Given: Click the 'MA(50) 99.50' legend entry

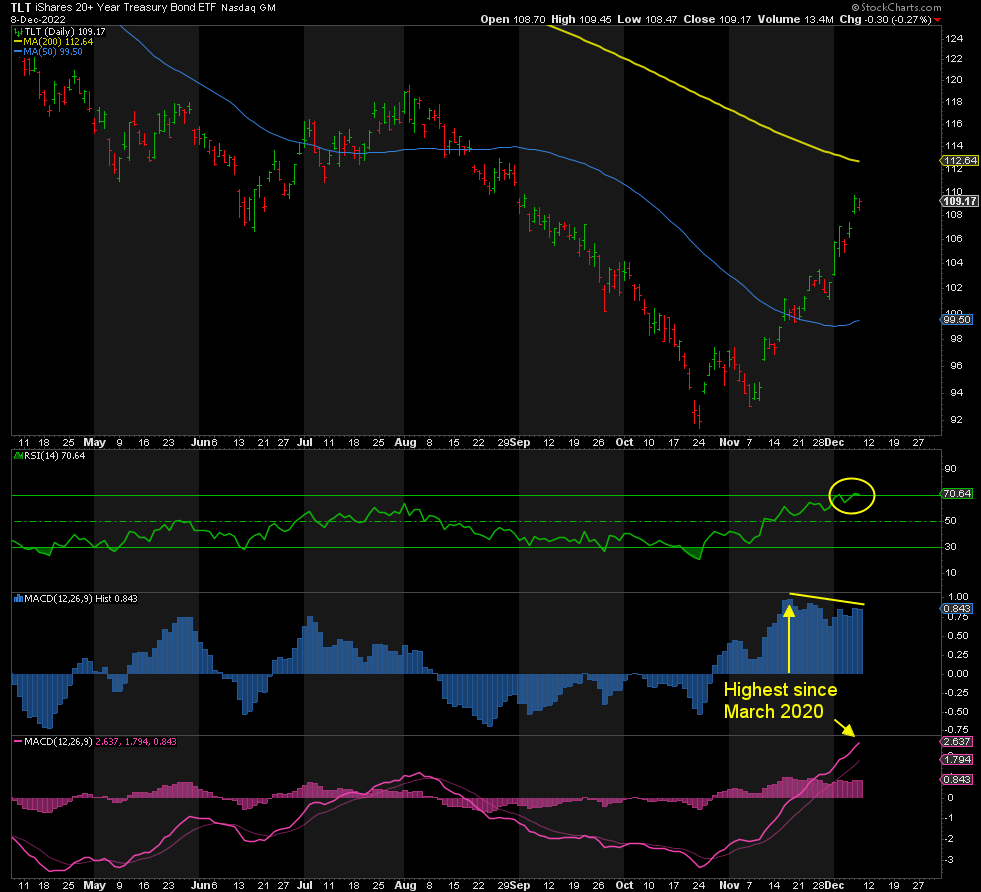Looking at the screenshot, I should pos(53,52).
